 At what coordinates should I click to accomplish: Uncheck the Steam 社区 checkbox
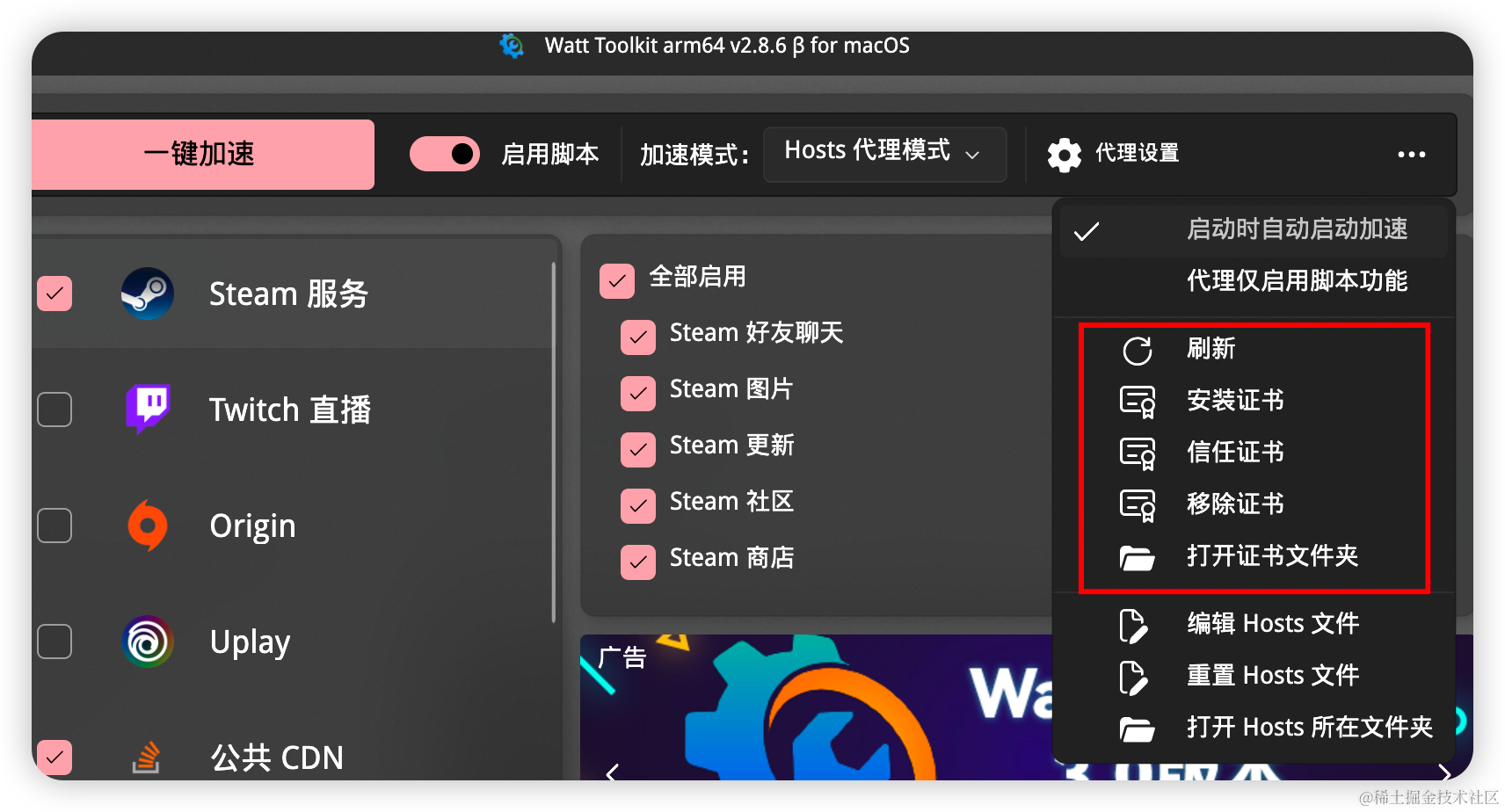(638, 506)
